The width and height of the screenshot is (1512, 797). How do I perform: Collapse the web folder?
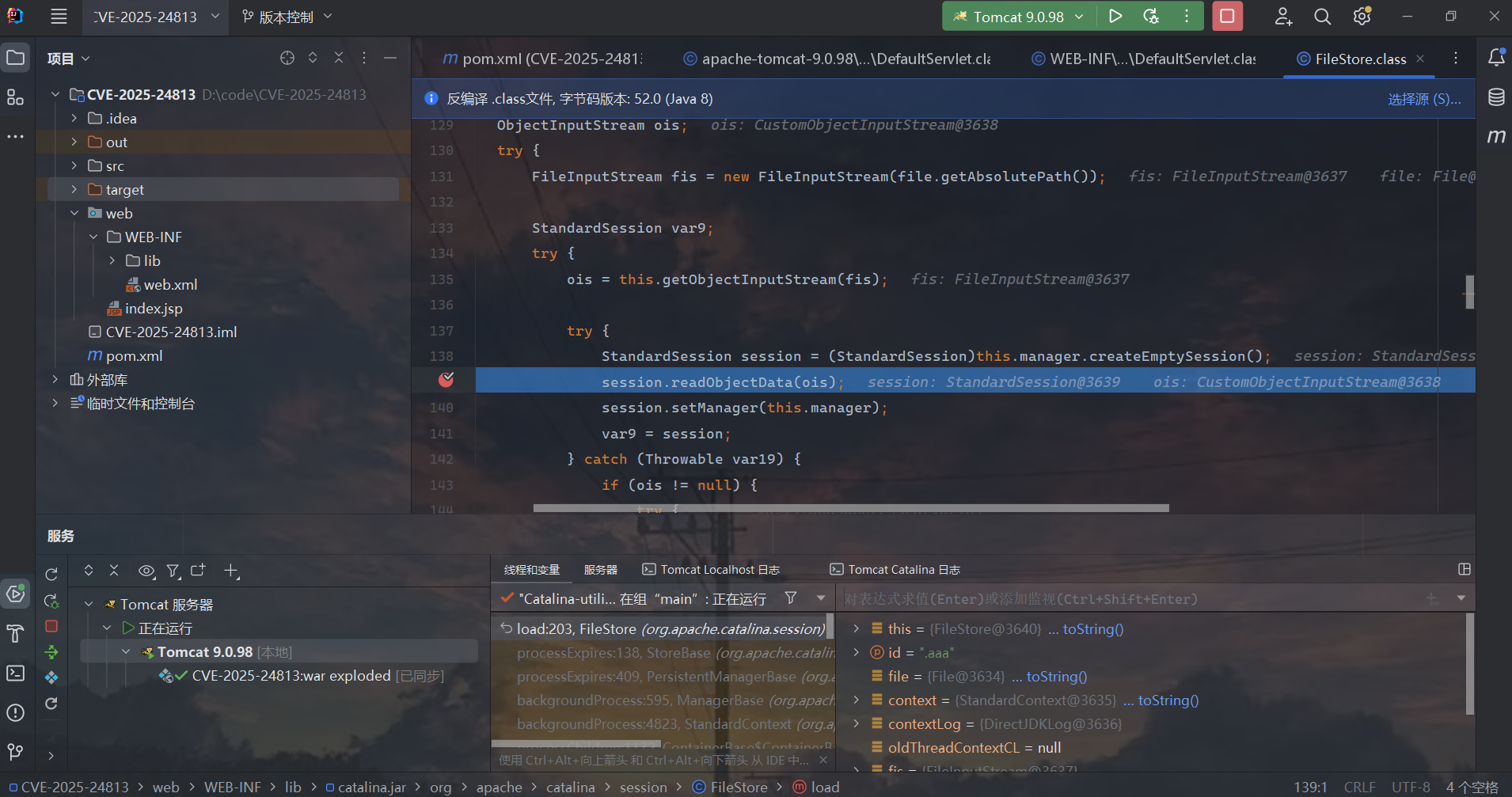[74, 213]
